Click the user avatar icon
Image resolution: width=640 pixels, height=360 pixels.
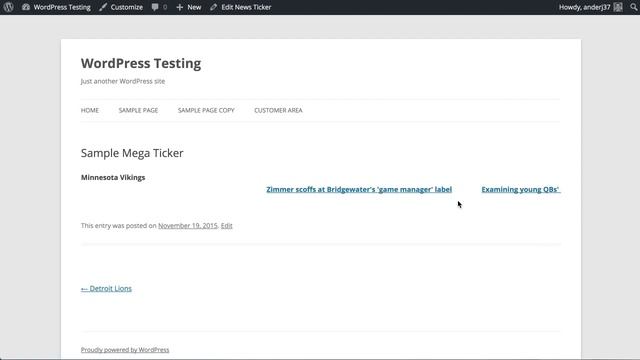[618, 7]
